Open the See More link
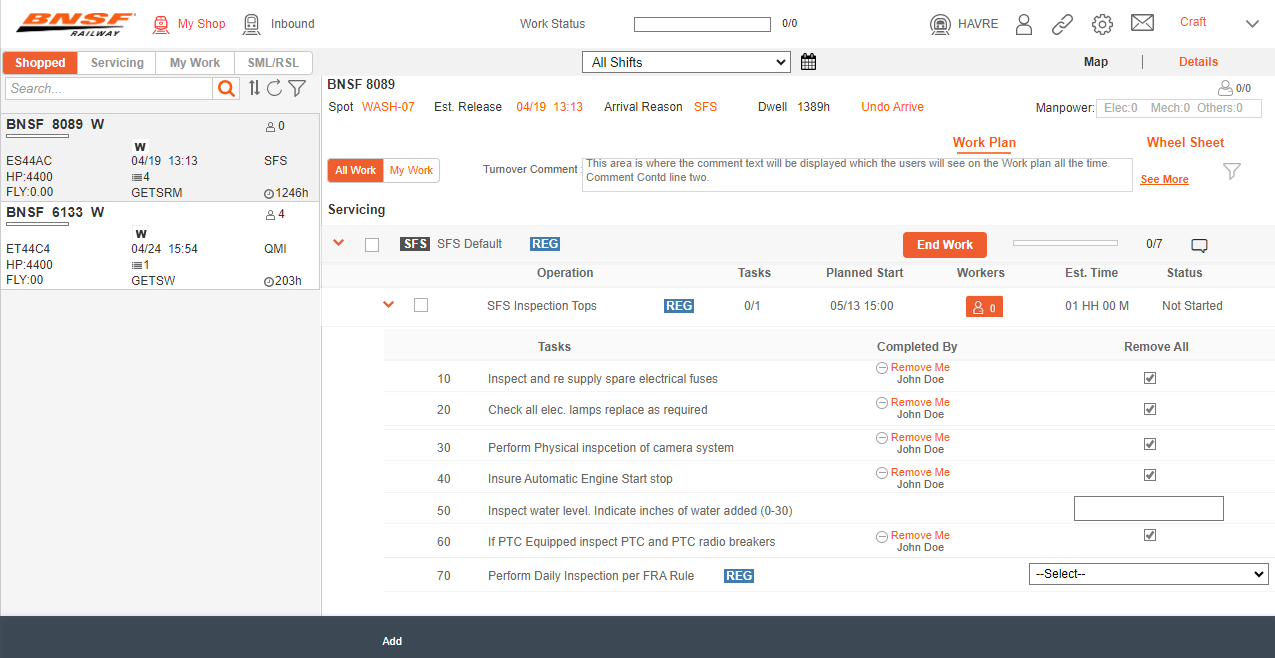1275x658 pixels. point(1164,180)
